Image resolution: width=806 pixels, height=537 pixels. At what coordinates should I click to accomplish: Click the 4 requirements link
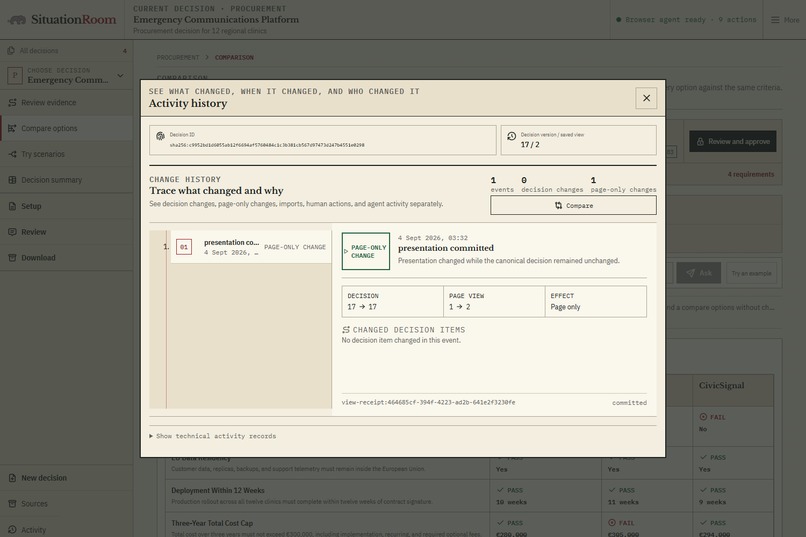pos(750,175)
